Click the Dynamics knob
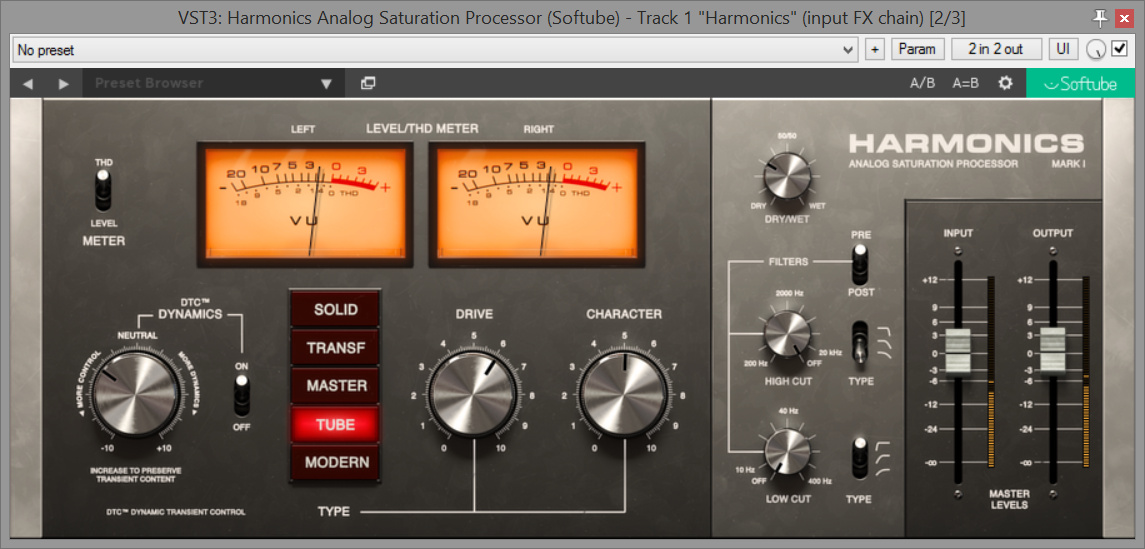 (x=136, y=396)
